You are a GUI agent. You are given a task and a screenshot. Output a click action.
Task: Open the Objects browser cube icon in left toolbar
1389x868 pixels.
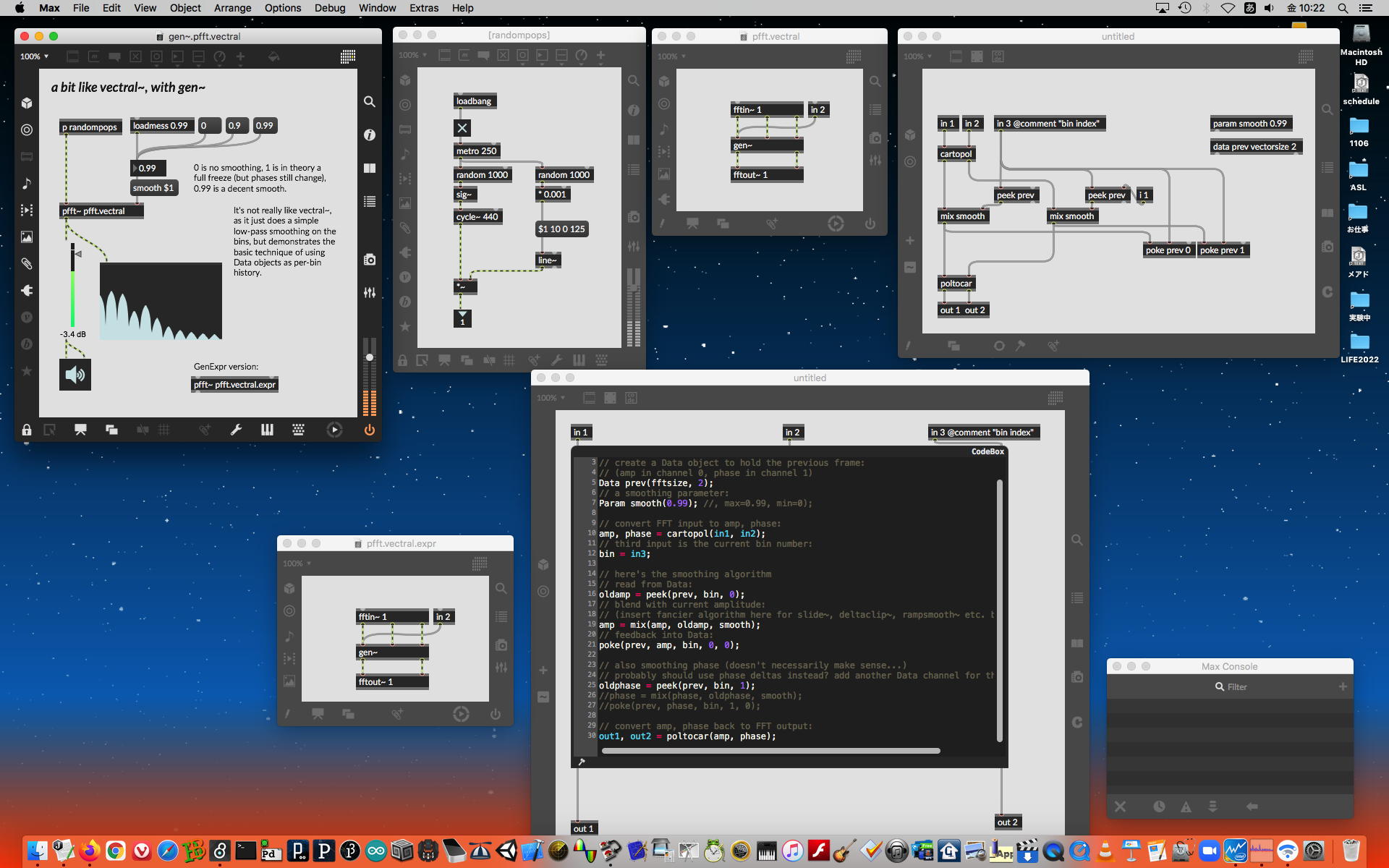27,103
